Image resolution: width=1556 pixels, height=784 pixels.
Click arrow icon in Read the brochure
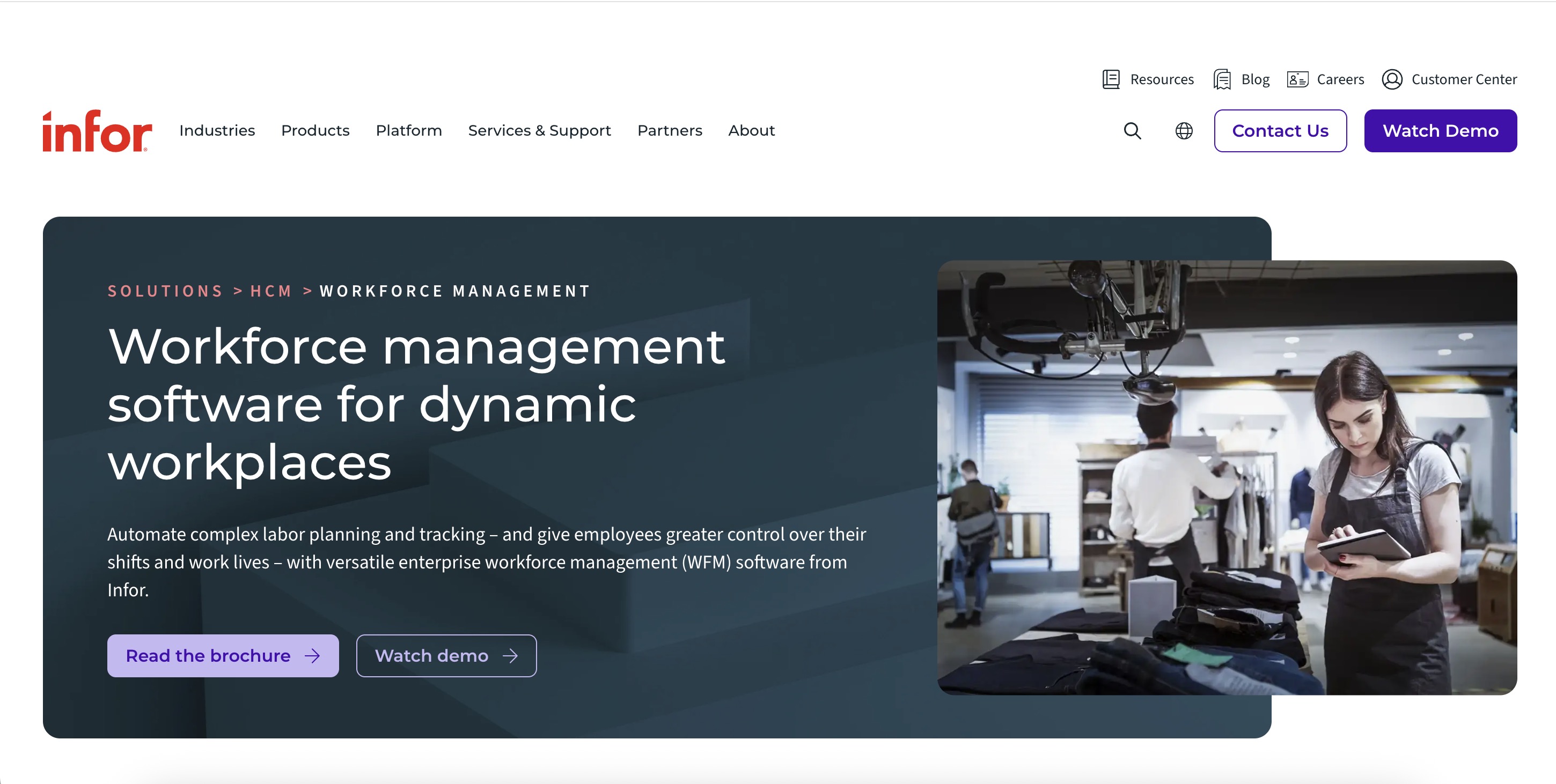coord(312,655)
